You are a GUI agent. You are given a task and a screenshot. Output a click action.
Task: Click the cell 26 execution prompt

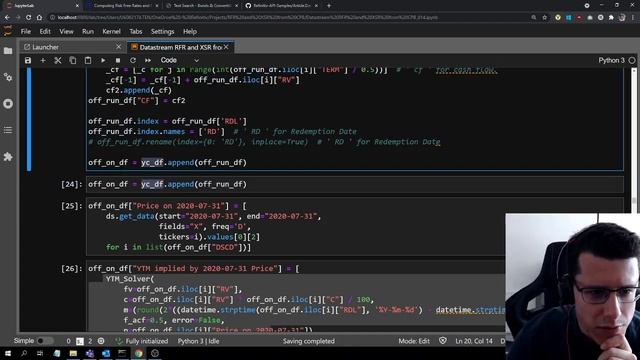72,269
